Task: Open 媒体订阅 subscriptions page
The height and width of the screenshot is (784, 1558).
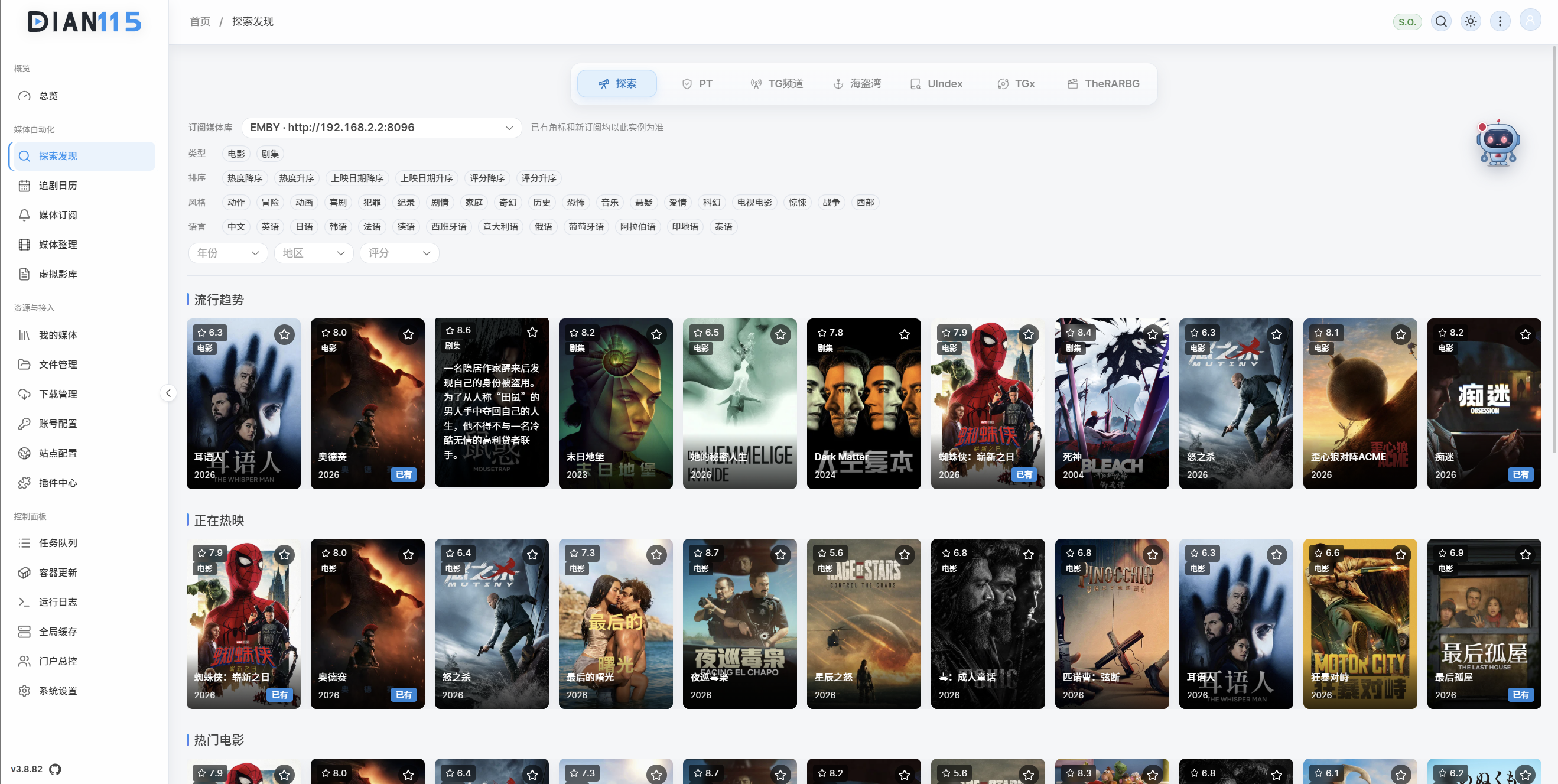Action: point(82,216)
